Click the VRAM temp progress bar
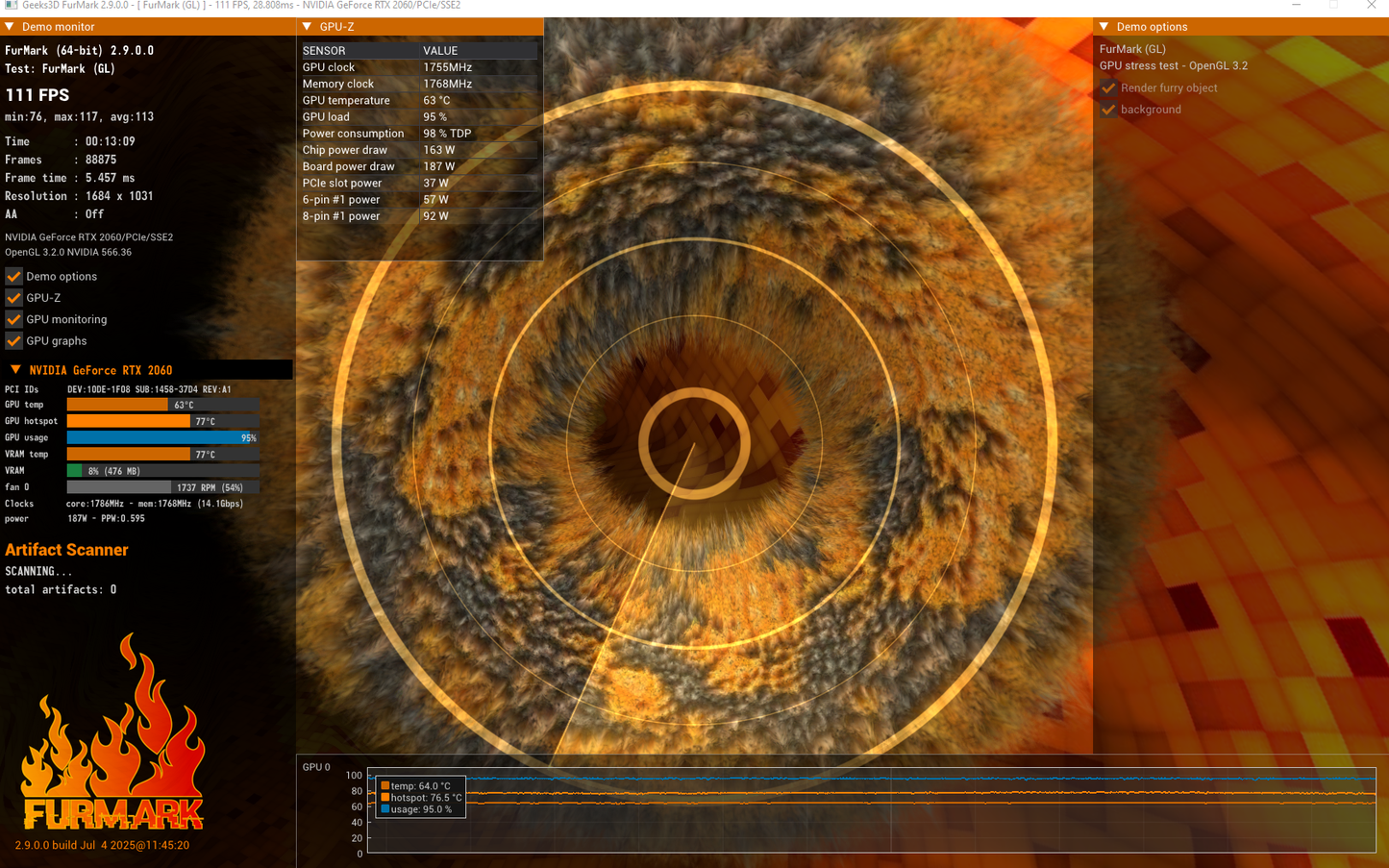The image size is (1389, 868). point(163,454)
